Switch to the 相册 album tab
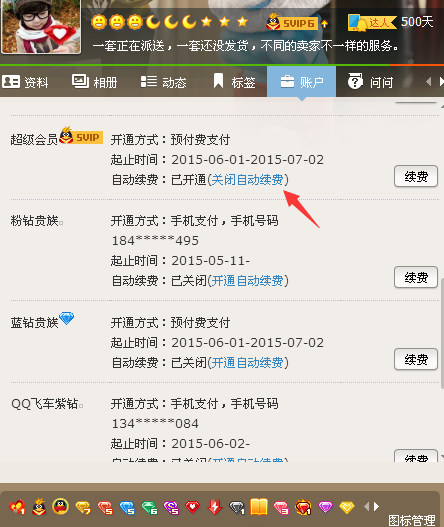 click(x=94, y=82)
